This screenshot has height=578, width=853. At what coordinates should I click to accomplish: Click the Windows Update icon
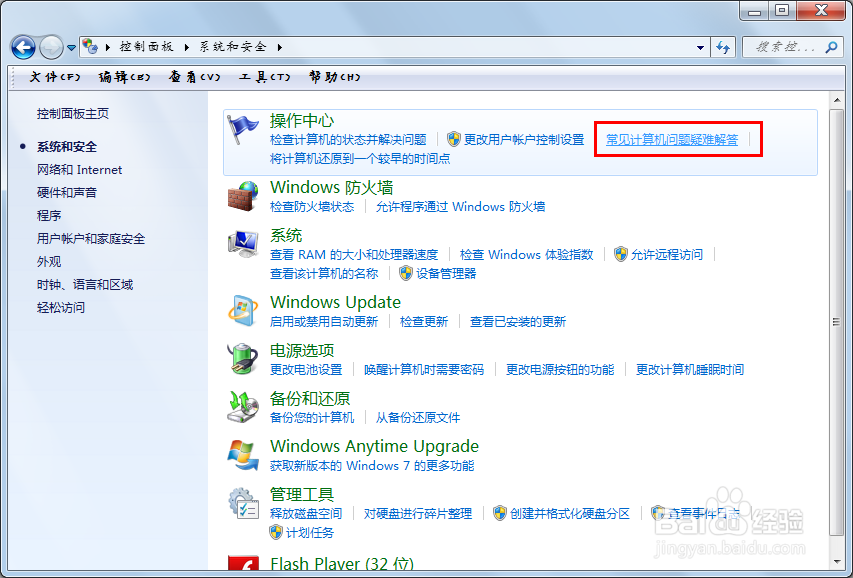point(243,311)
